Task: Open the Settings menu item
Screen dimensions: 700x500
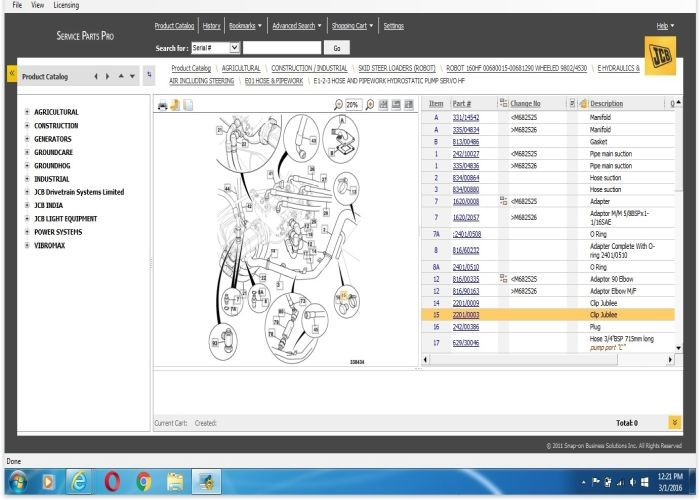Action: [394, 25]
